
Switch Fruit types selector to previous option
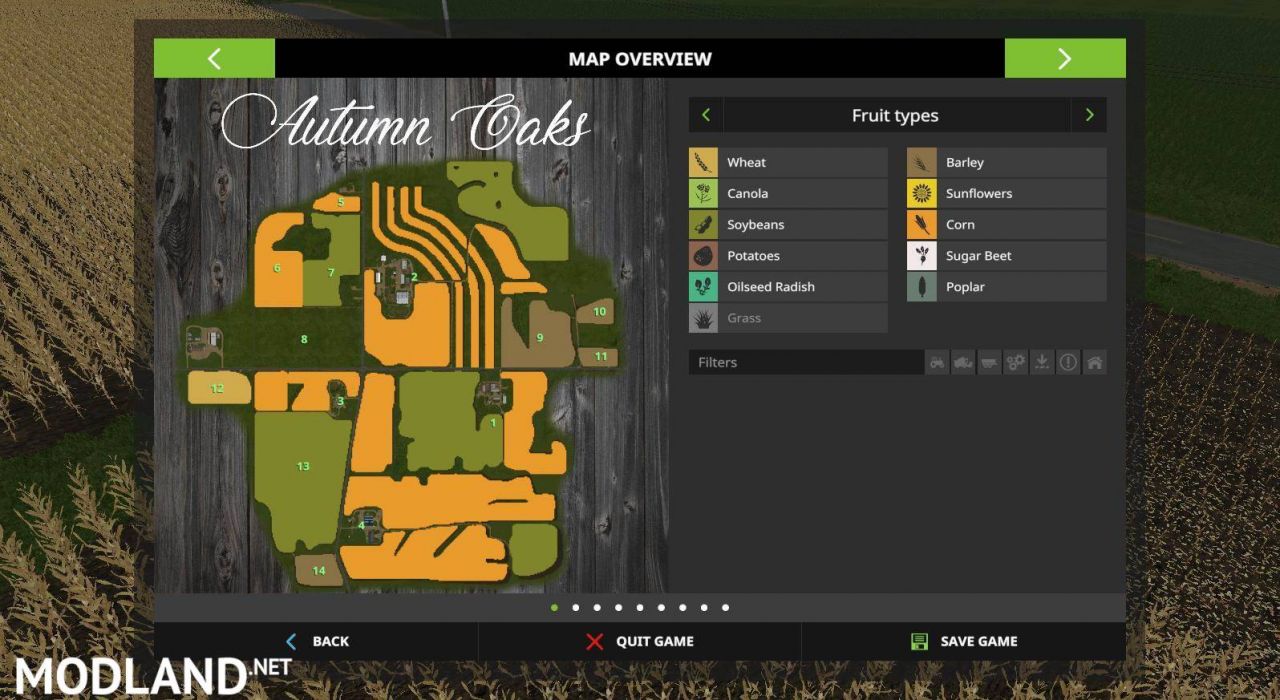706,115
